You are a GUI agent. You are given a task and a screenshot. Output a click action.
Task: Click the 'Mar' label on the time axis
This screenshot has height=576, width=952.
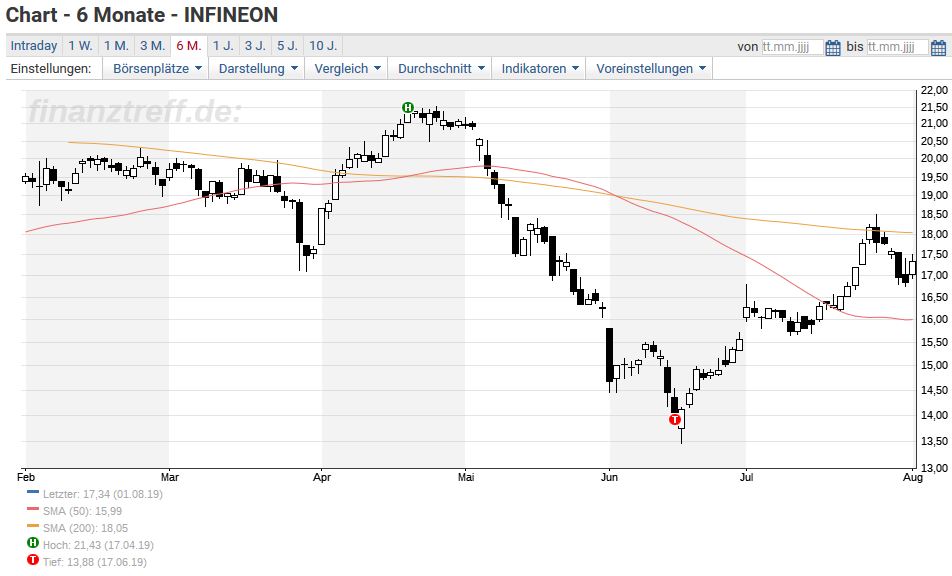(170, 477)
